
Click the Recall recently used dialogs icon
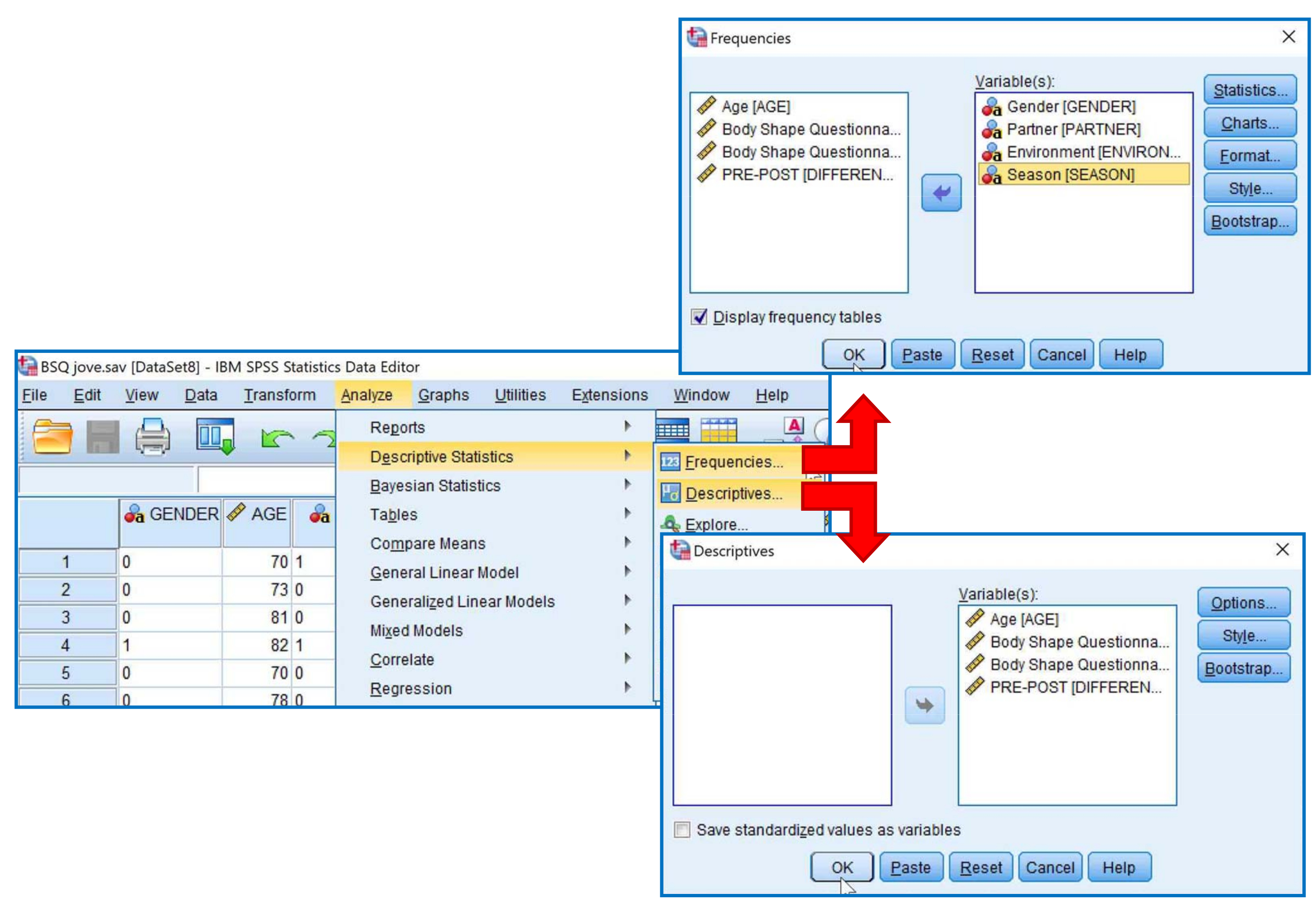click(x=215, y=436)
